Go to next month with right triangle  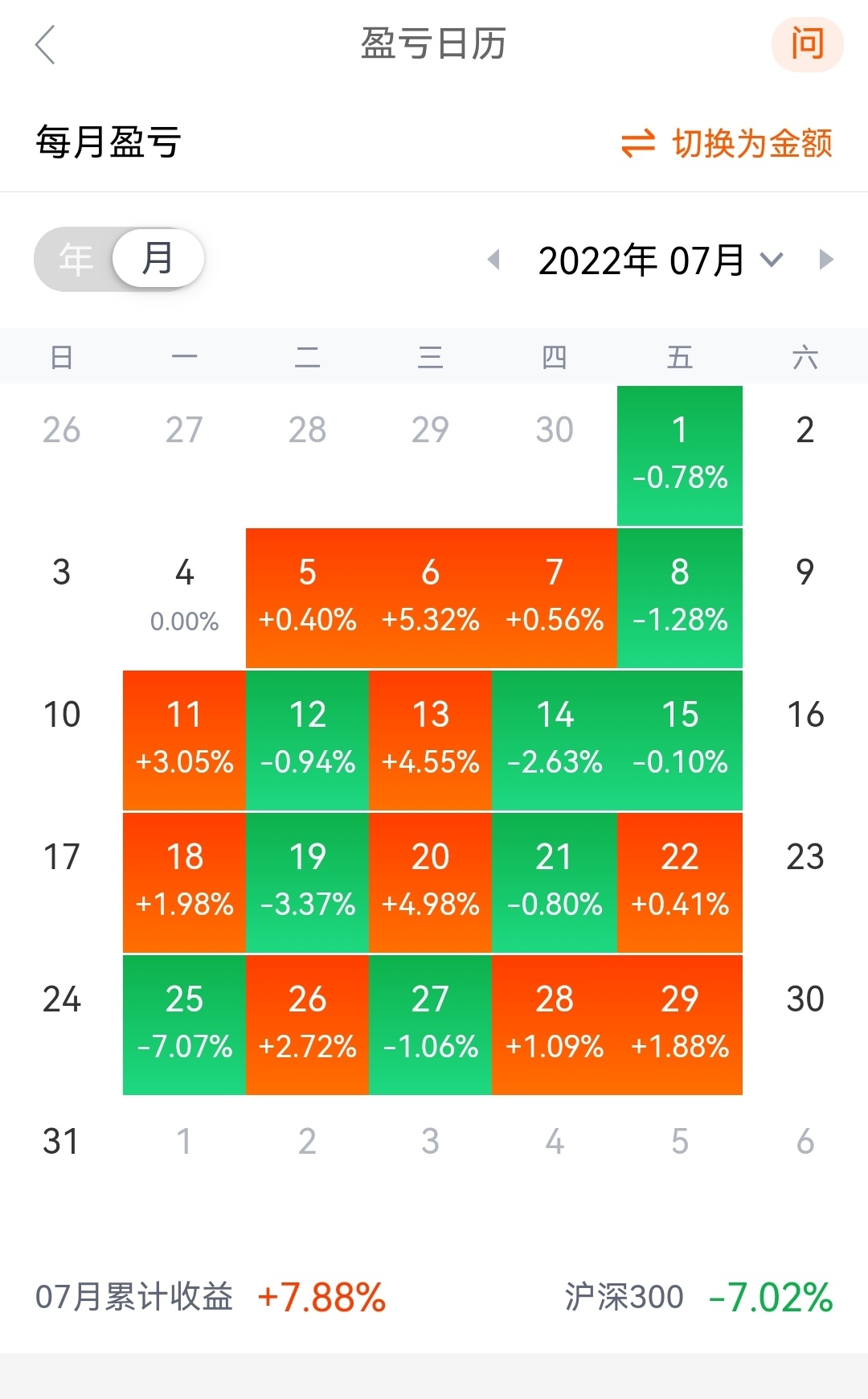[825, 260]
